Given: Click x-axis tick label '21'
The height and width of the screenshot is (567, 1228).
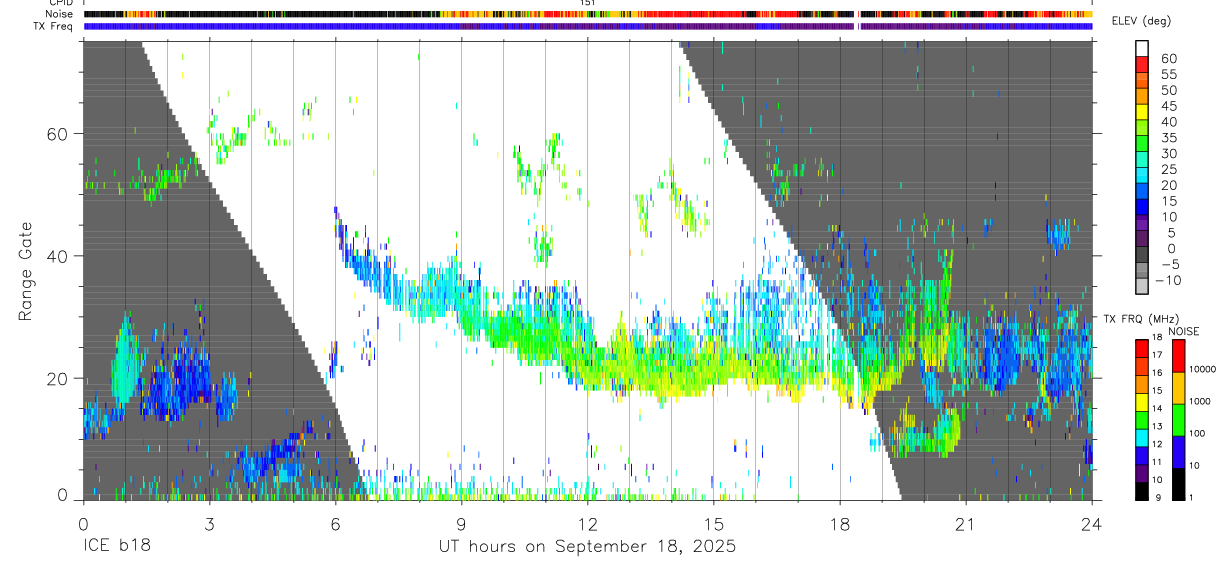Looking at the screenshot, I should pyautogui.click(x=965, y=522).
